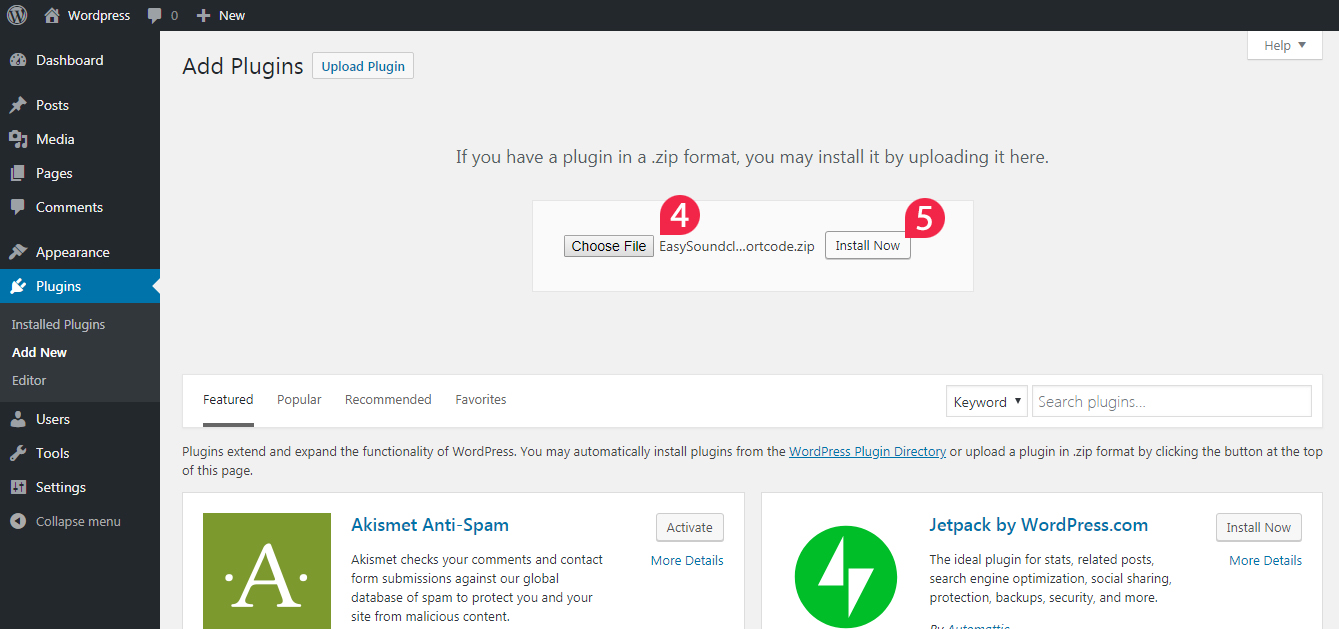This screenshot has width=1339, height=629.
Task: Expand the Help dropdown tab
Action: [1285, 45]
